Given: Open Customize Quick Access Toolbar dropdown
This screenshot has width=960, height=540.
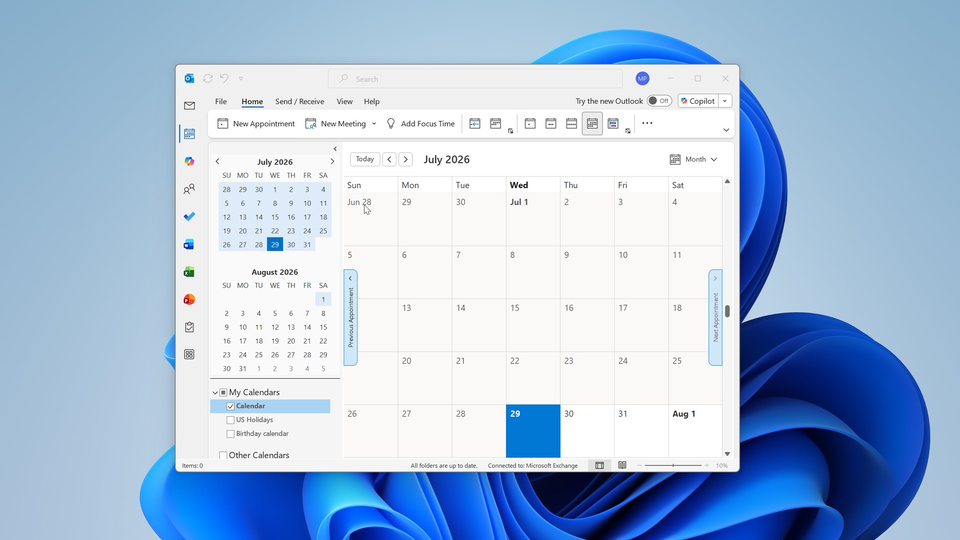Looking at the screenshot, I should pos(241,78).
